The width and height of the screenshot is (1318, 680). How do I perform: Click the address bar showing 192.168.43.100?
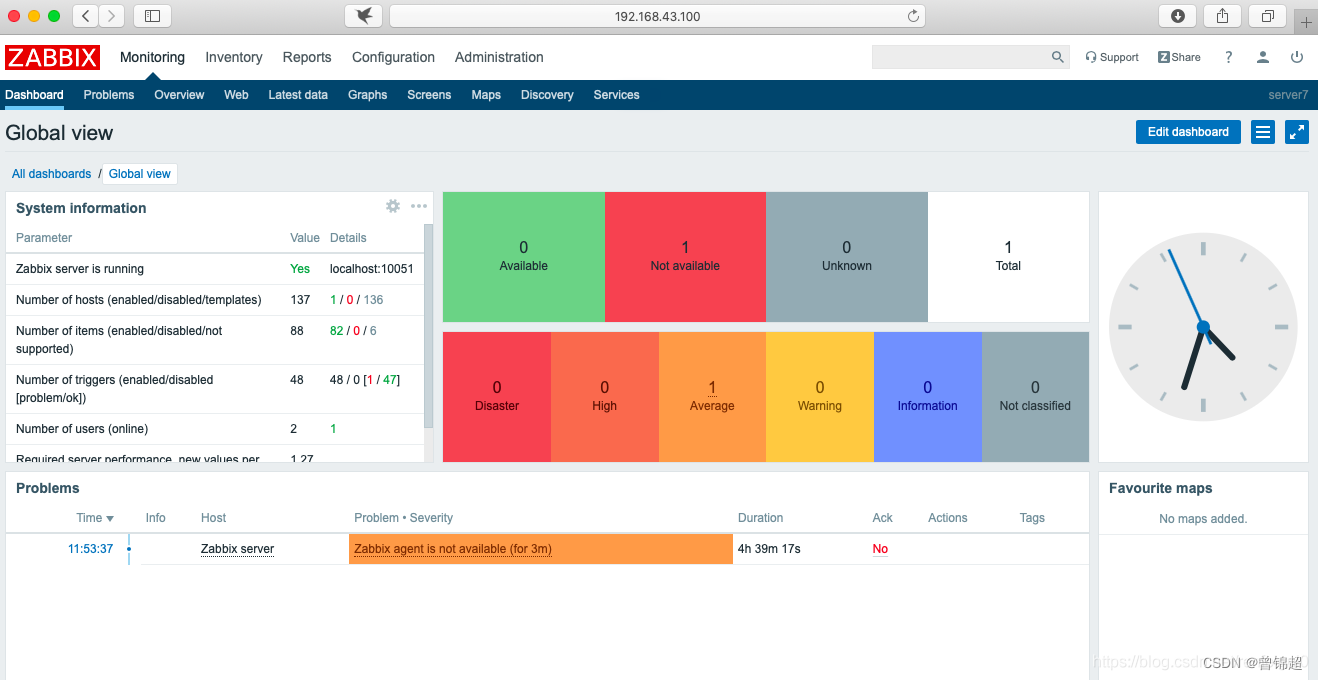point(657,16)
